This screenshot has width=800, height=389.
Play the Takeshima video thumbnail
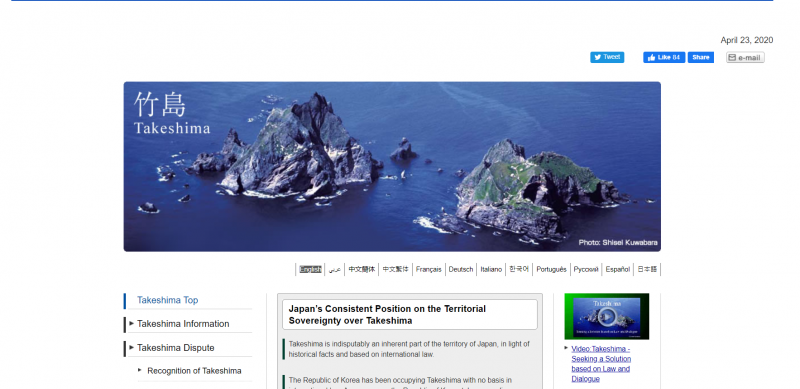click(607, 316)
